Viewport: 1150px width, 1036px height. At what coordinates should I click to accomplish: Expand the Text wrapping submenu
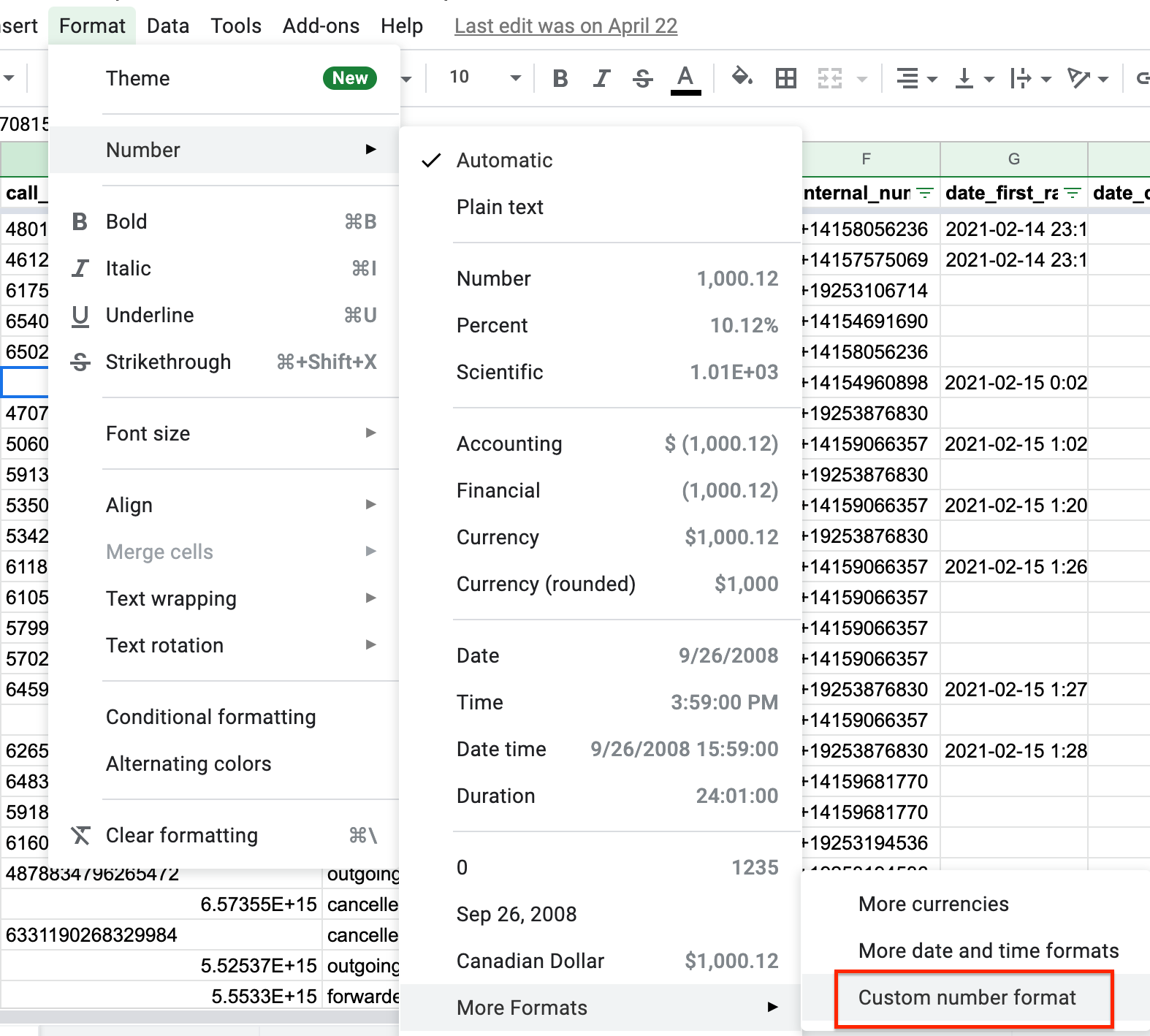(x=224, y=598)
